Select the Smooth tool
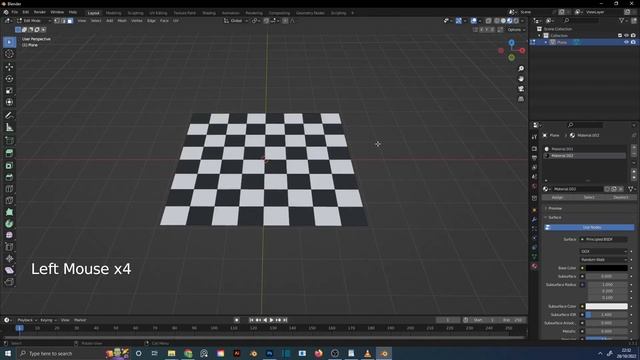The height and width of the screenshot is (360, 640). coord(9,236)
